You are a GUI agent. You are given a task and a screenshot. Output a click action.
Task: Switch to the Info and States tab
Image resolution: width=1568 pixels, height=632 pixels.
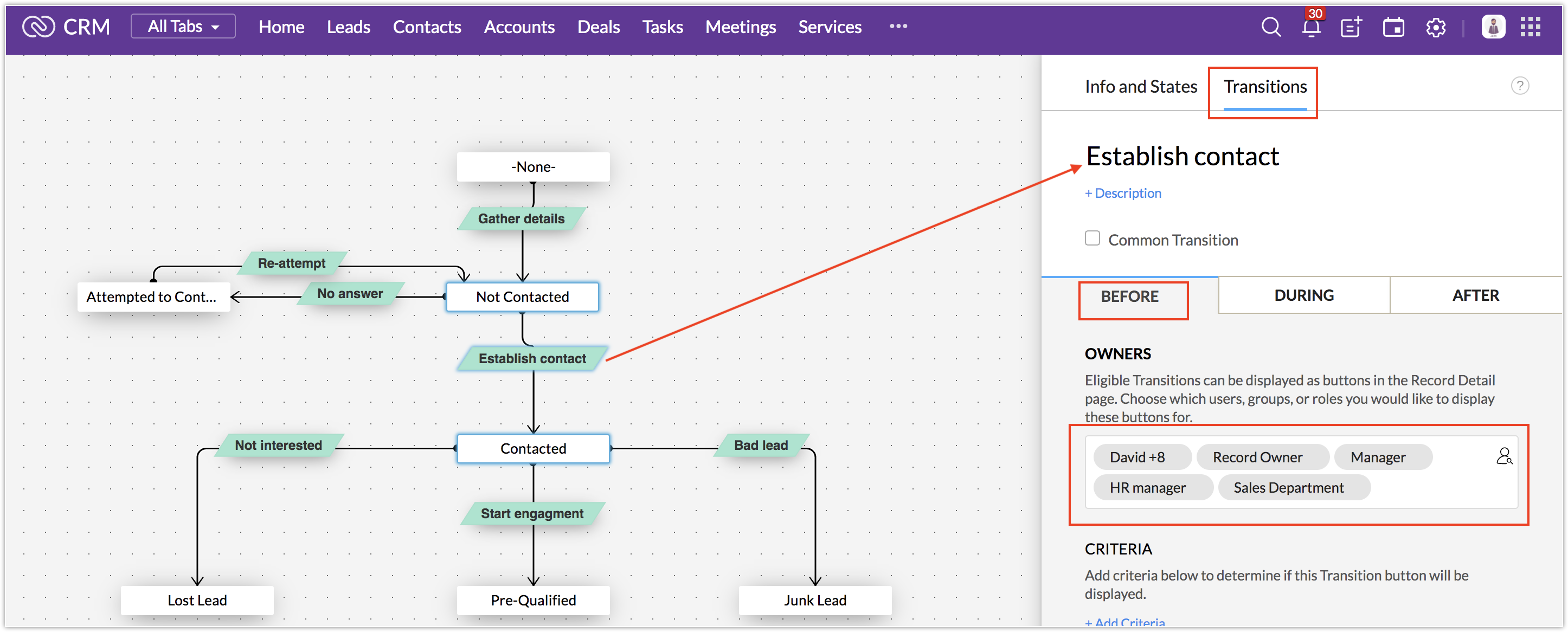click(x=1140, y=86)
